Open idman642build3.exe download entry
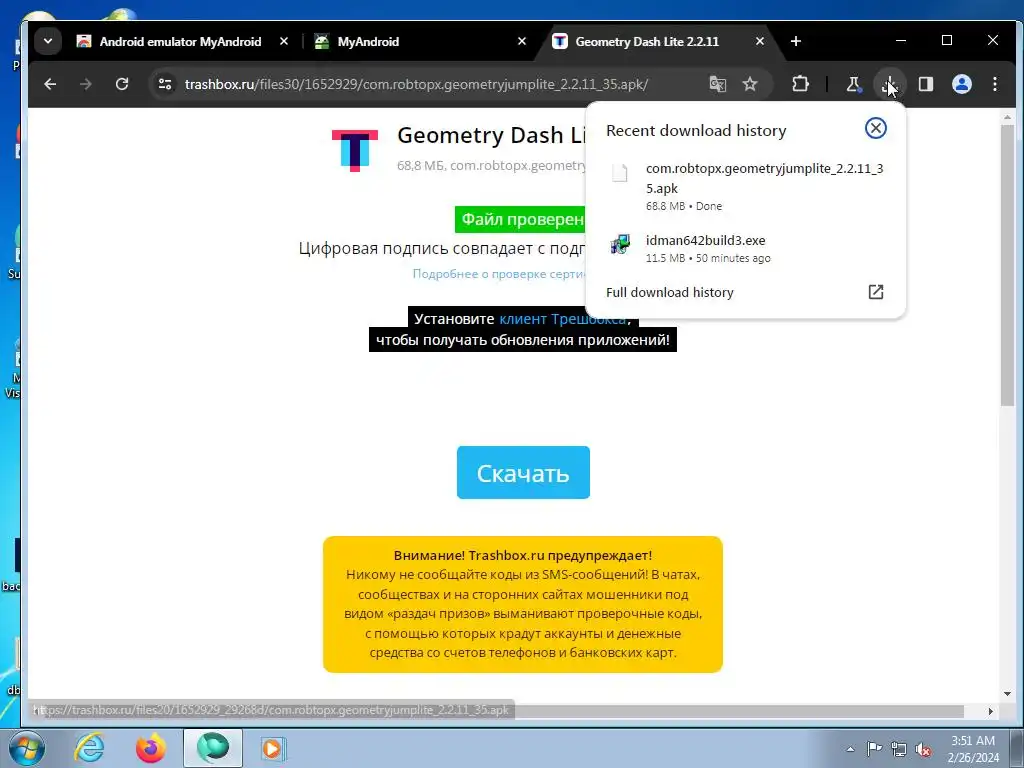 point(746,248)
